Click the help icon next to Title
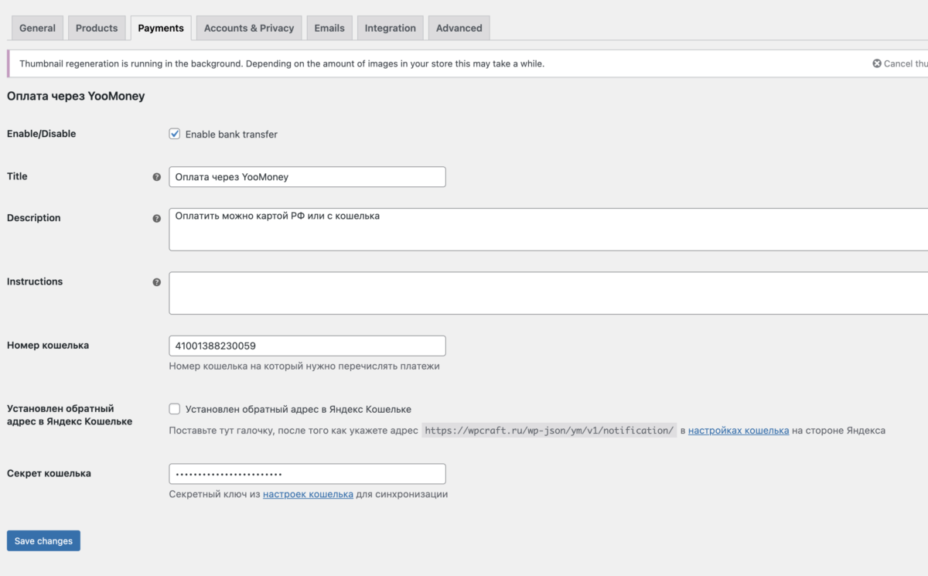928x576 pixels. [156, 177]
